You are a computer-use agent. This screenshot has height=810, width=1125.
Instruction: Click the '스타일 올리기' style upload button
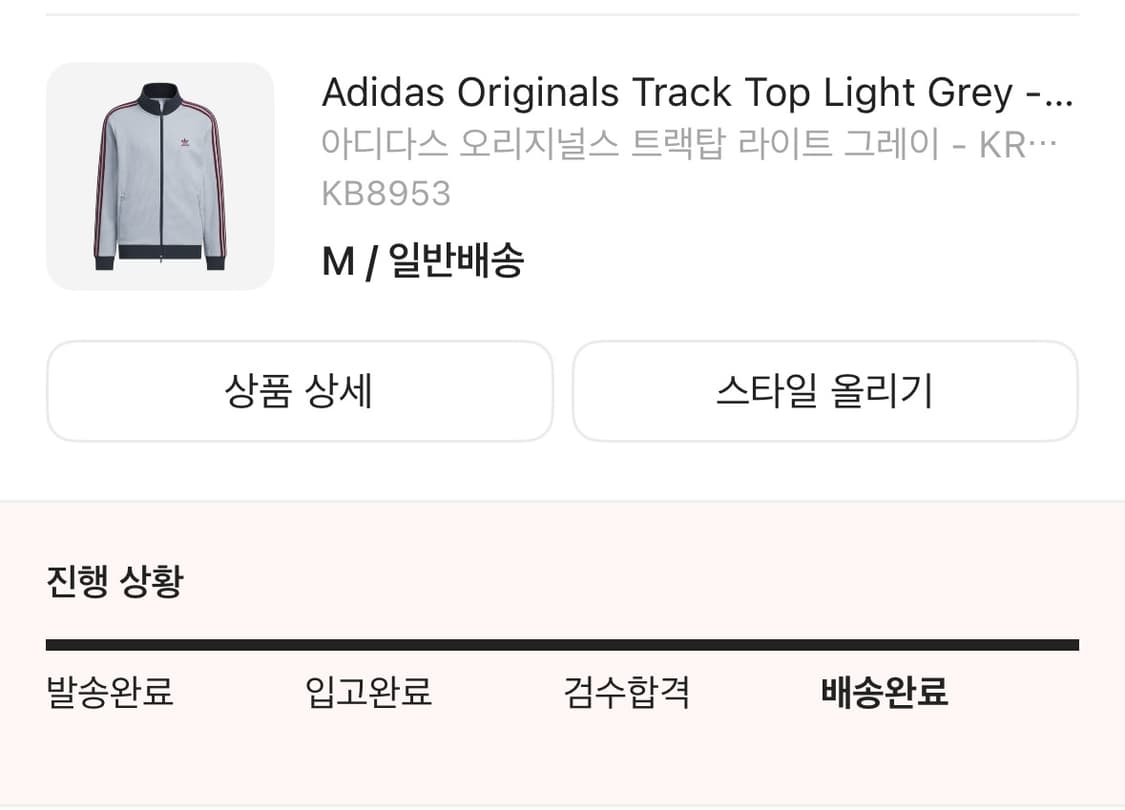(825, 391)
